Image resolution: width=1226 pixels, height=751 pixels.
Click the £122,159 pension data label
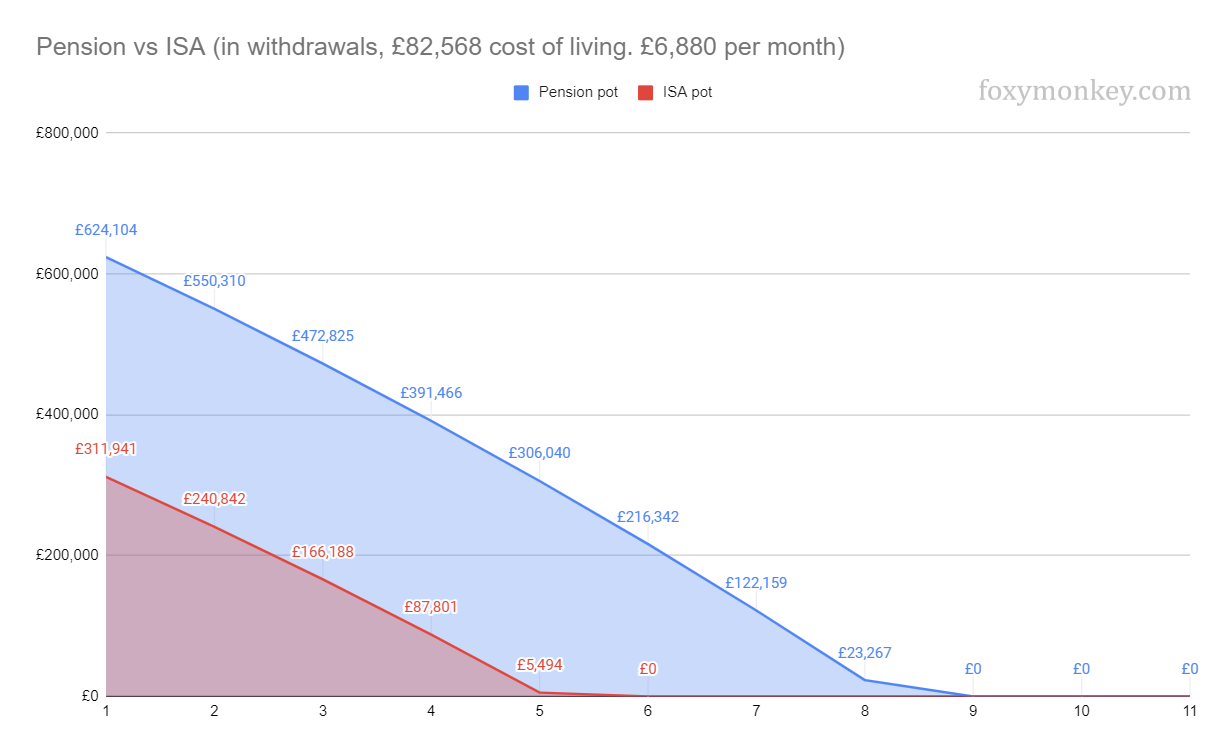756,583
